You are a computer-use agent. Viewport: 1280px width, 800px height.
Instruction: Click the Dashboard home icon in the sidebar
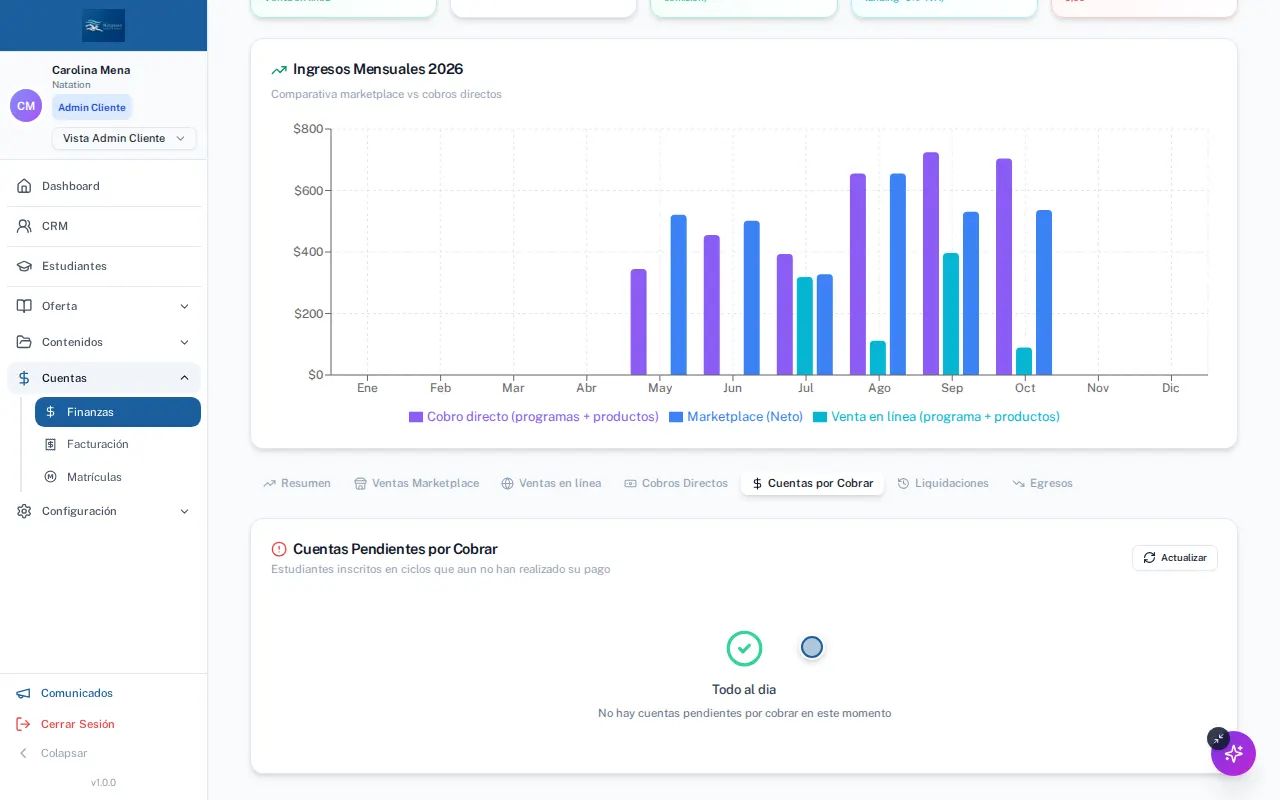pyautogui.click(x=24, y=186)
